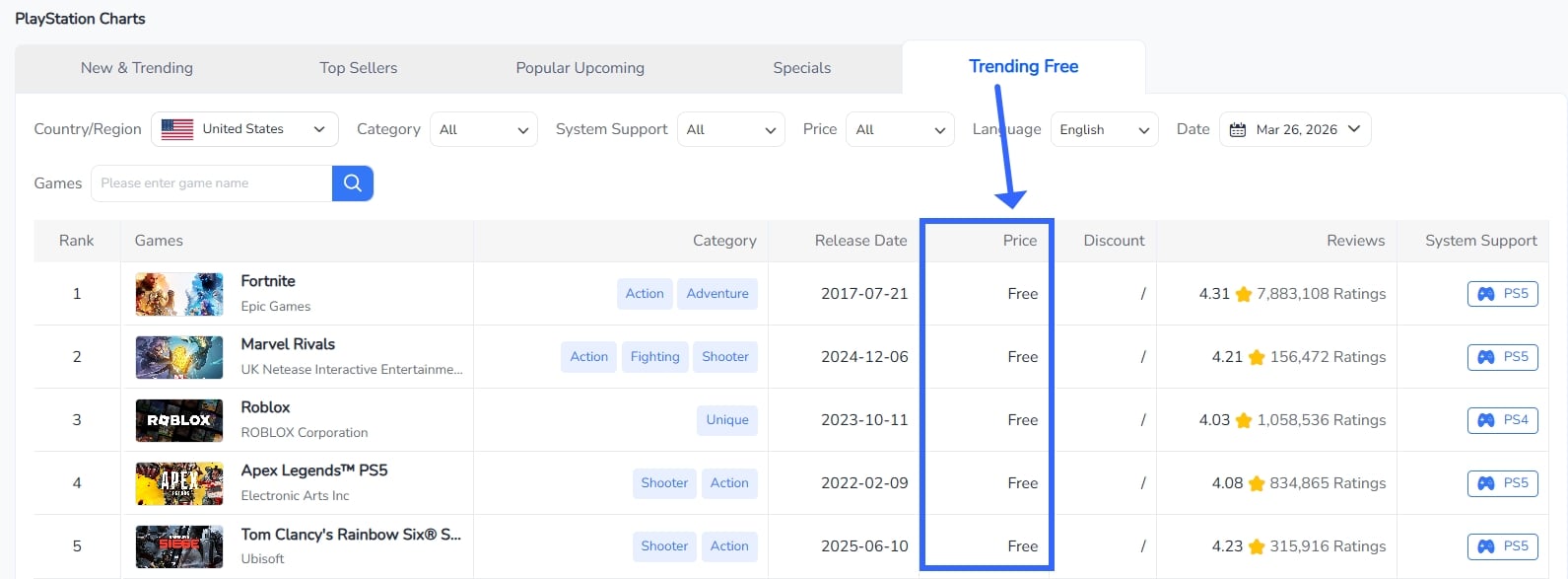Click the Adventure tag on Fortnite
Image resolution: width=1568 pixels, height=579 pixels.
tap(717, 294)
